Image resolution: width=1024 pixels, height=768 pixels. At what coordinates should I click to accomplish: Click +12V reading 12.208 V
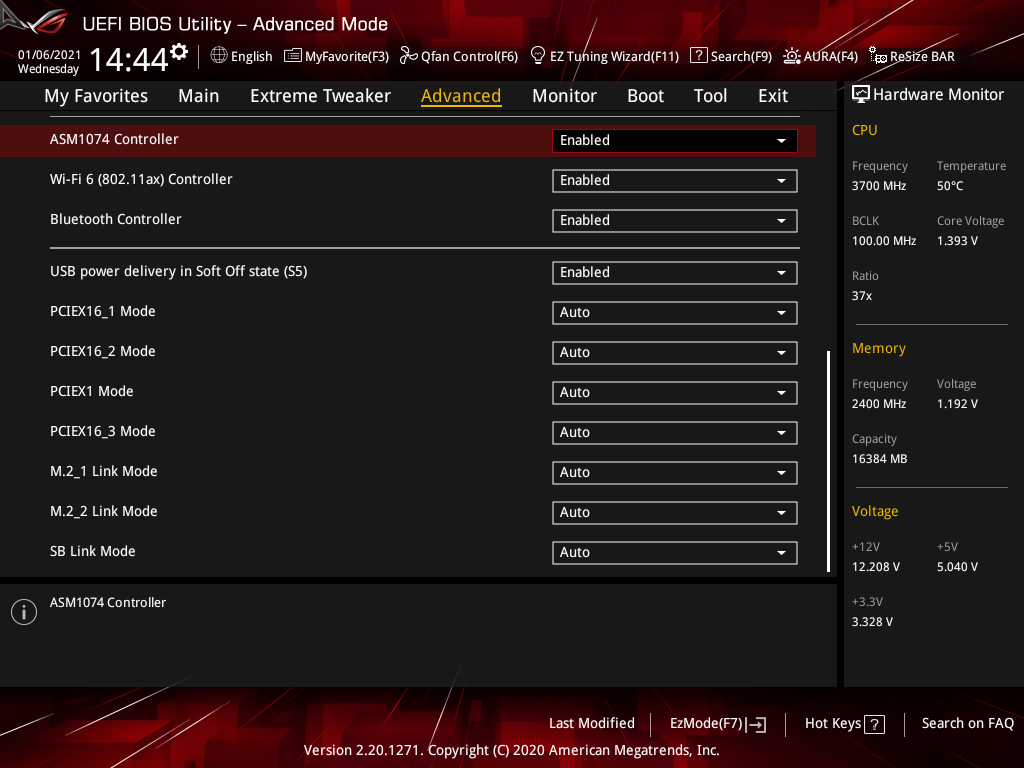point(876,567)
